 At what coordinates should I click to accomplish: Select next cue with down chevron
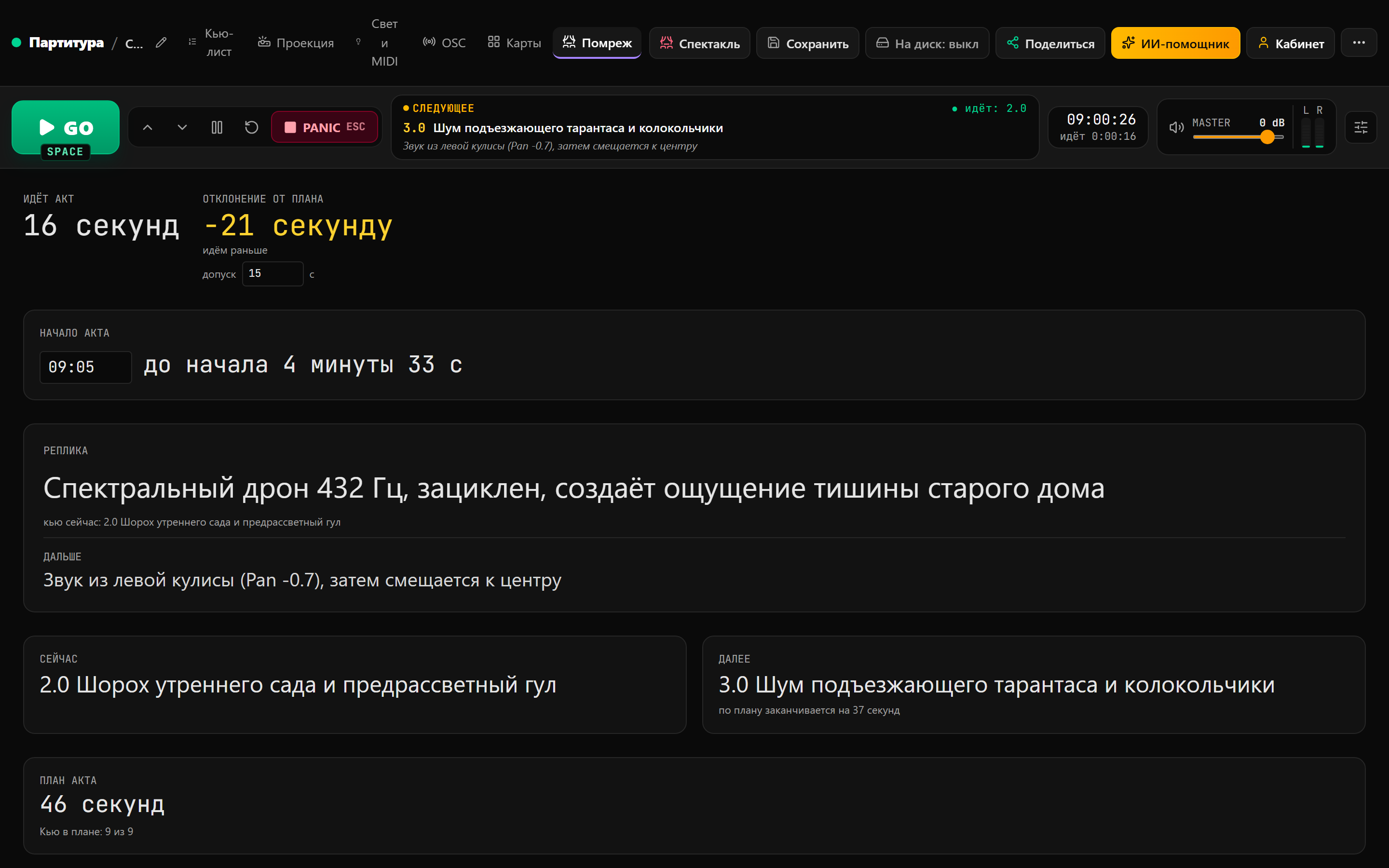[182, 127]
